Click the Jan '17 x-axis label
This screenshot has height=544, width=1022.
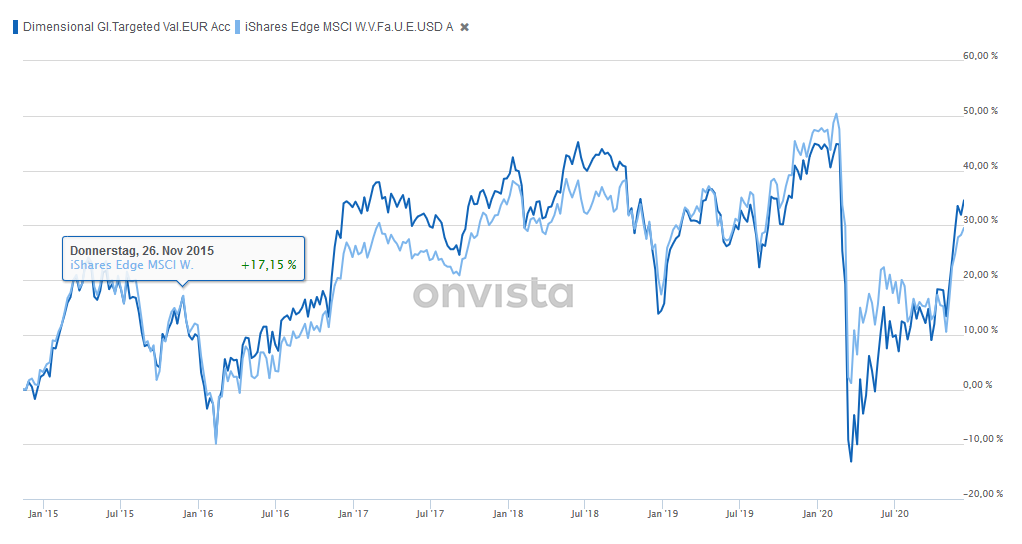tap(353, 514)
